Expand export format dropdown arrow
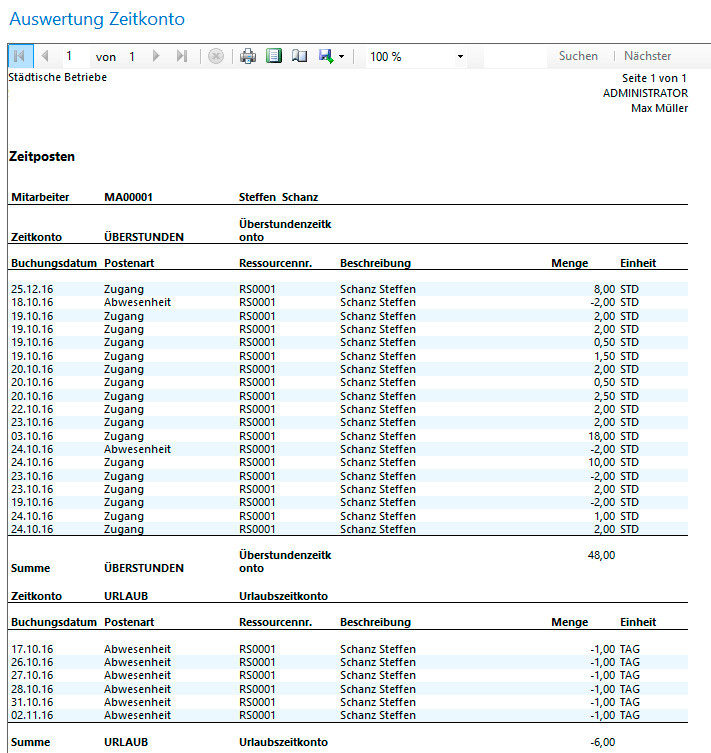This screenshot has width=711, height=753. [x=341, y=57]
